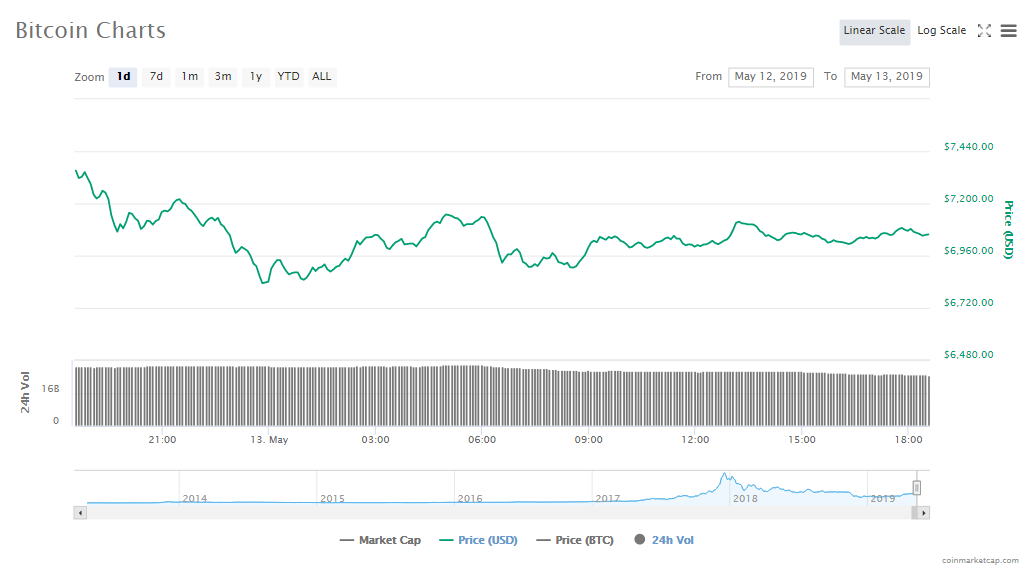The width and height of the screenshot is (1033, 575).
Task: Click the To date field
Action: [x=886, y=77]
